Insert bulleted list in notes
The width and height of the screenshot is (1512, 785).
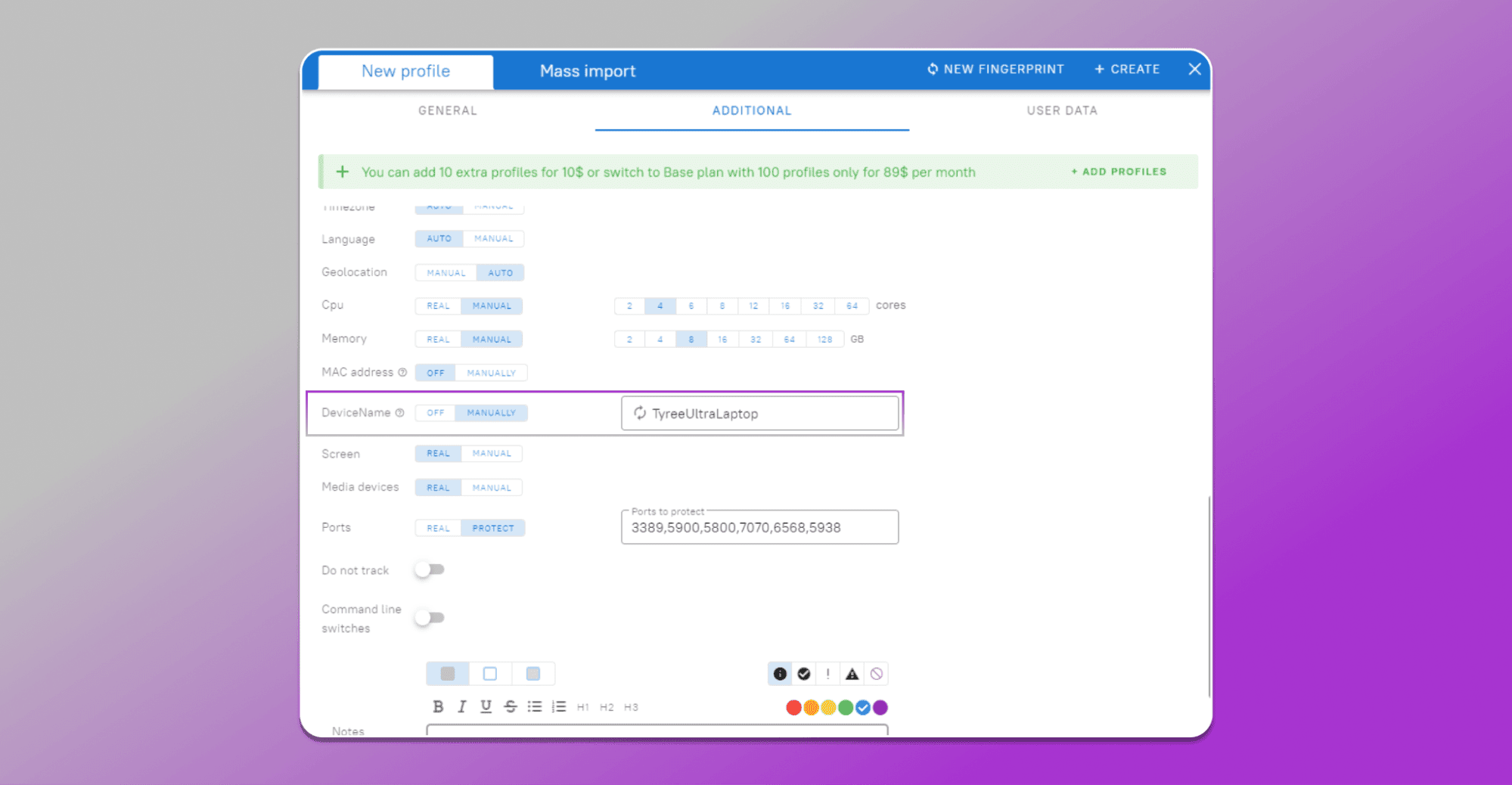pos(535,706)
